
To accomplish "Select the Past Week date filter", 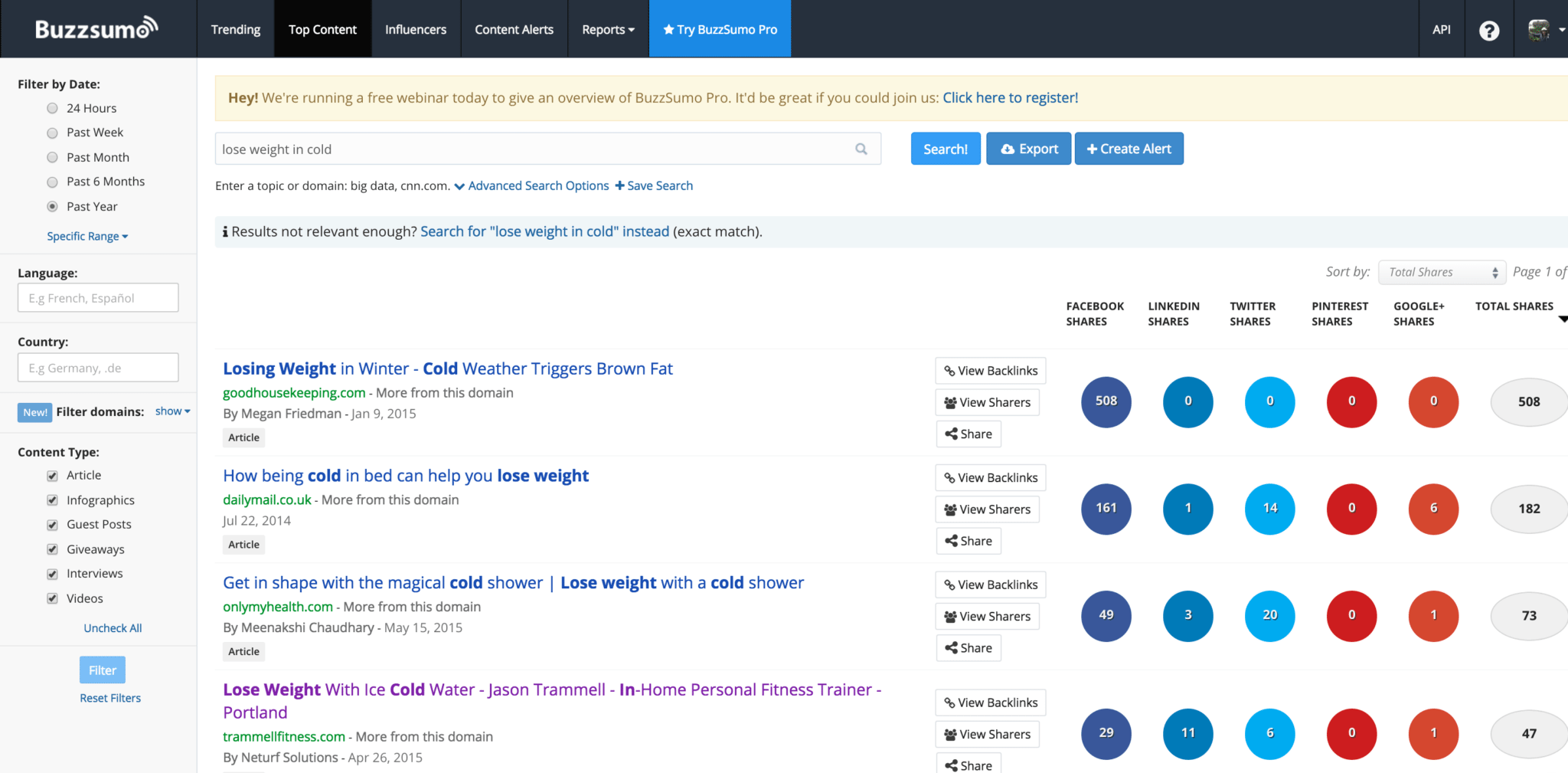I will [x=52, y=133].
